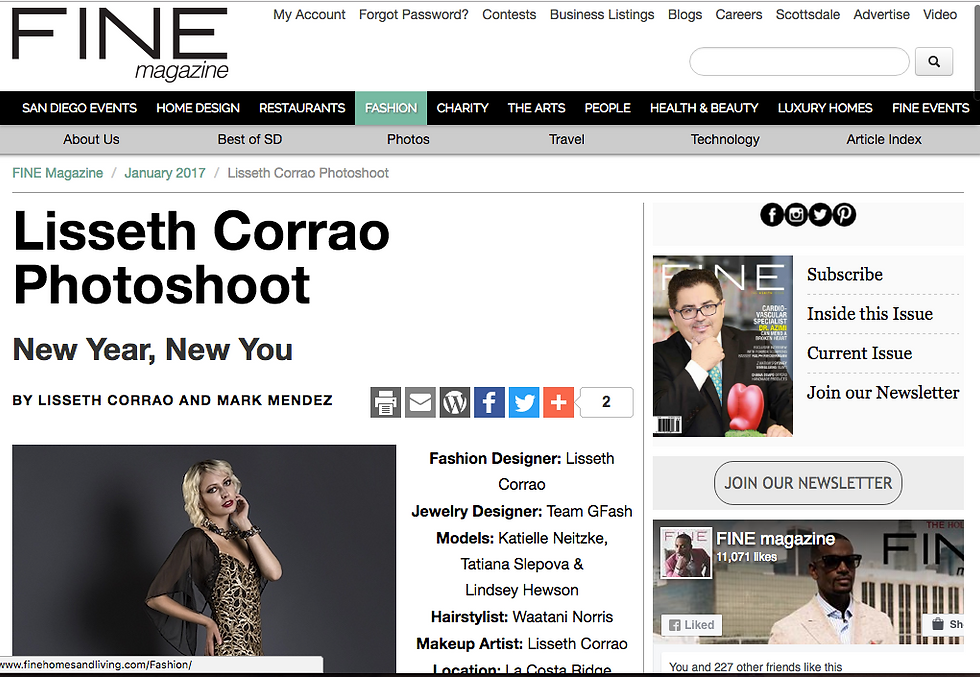
Task: Click the byline Lisseth Corrao and Mark Mendez
Action: tap(172, 400)
